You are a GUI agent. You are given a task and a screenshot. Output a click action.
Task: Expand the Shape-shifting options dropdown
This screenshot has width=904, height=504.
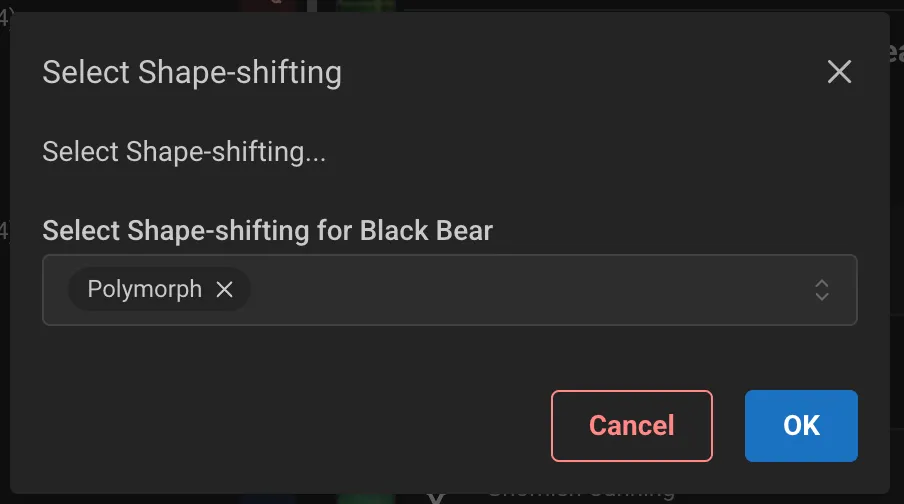click(821, 290)
